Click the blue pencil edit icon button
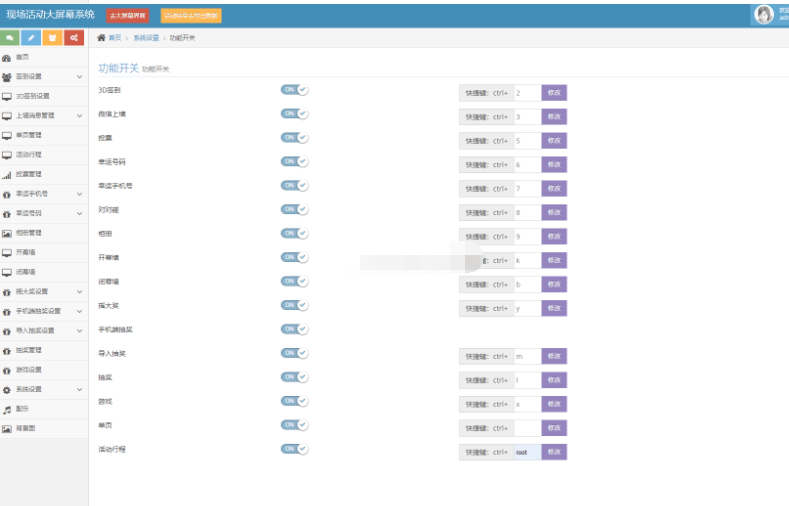Image resolution: width=789 pixels, height=506 pixels. (31, 38)
